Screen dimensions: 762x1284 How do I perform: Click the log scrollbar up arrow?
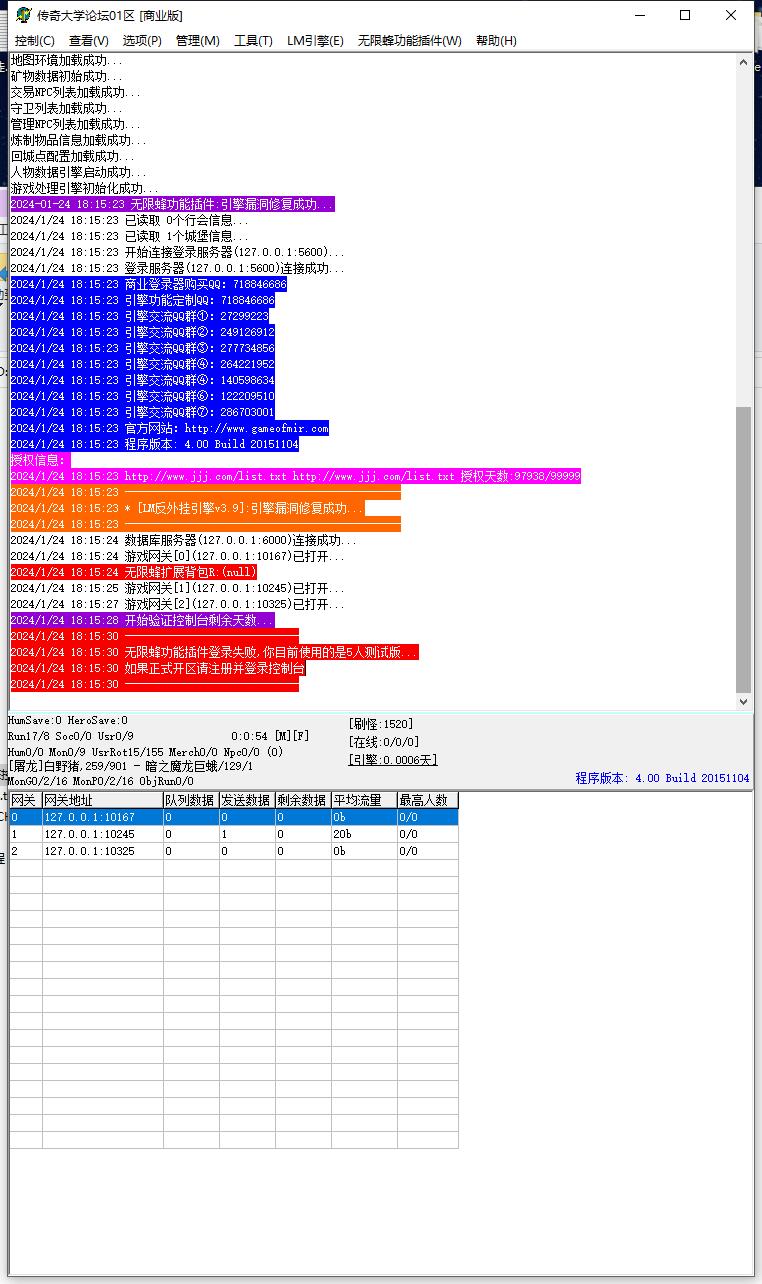tap(743, 62)
